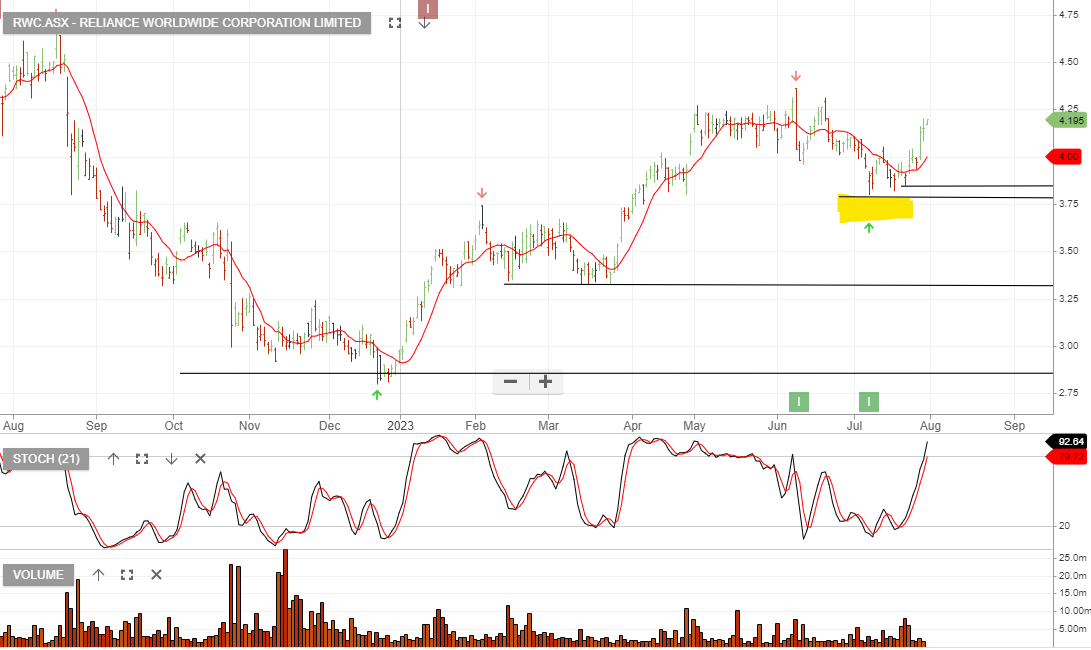Zoom out using the minus button
This screenshot has height=650, width=1091.
click(x=510, y=382)
